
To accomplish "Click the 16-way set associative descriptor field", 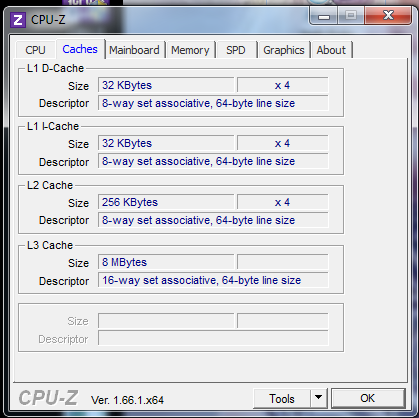I will 213,280.
